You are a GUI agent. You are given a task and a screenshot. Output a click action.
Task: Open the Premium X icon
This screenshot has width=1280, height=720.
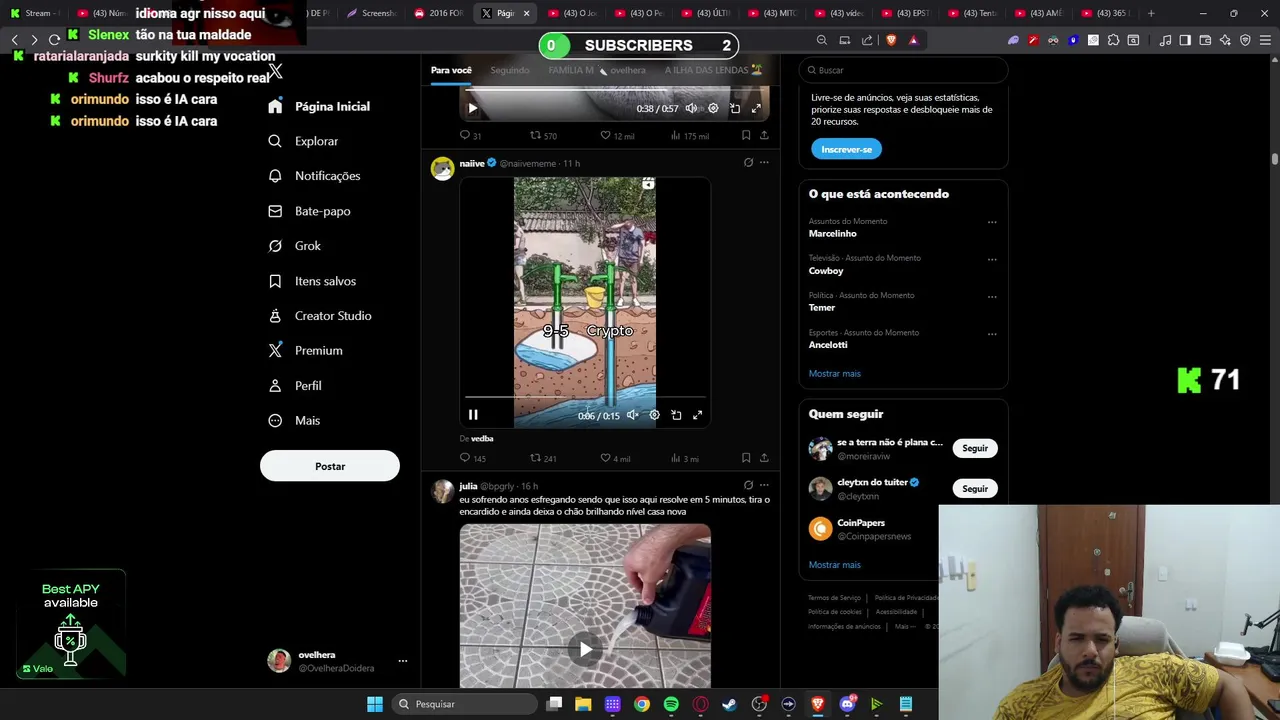[275, 351]
